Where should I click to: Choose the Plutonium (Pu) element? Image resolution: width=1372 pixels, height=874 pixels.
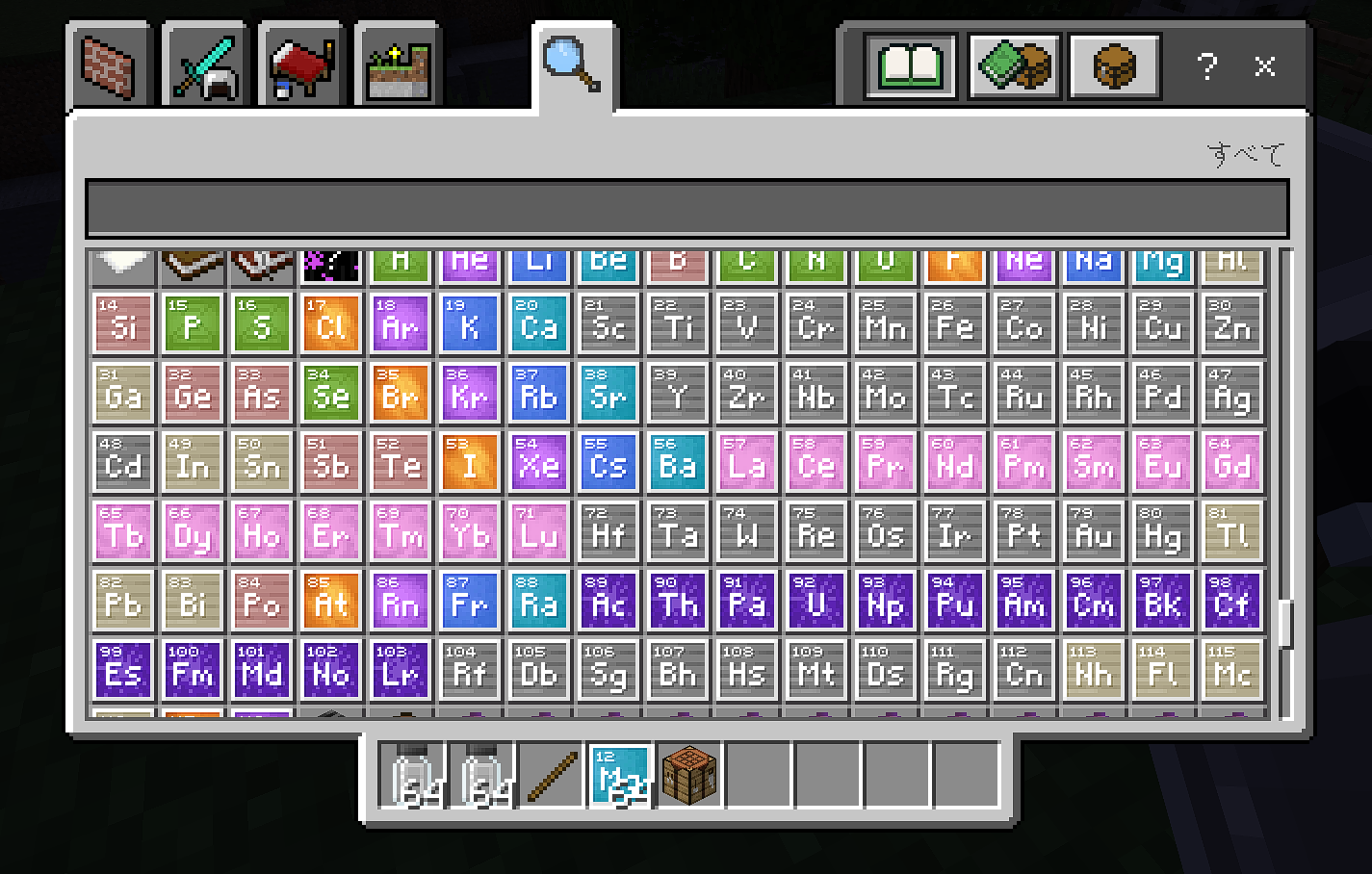pos(955,601)
